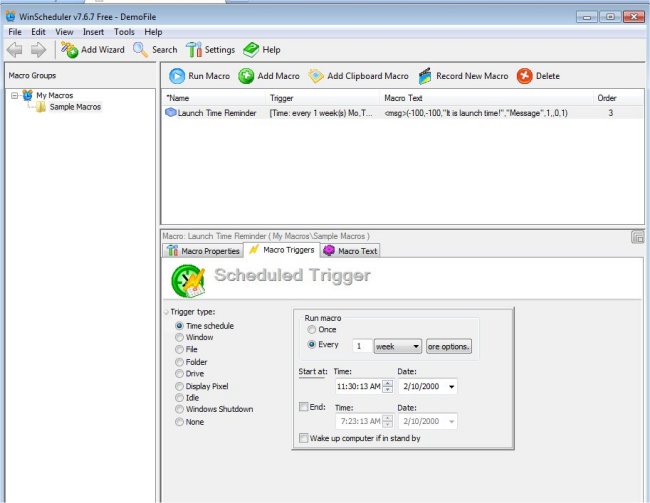The width and height of the screenshot is (650, 503).
Task: Enable Wake up computer if in stand by
Action: 303,438
